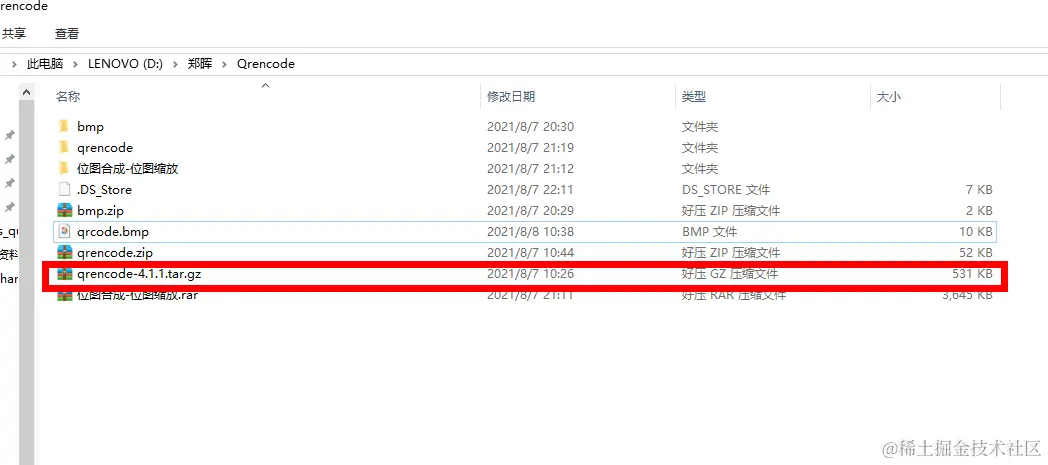Click the qrcode.bmp file name
The width and height of the screenshot is (1048, 465).
[113, 232]
